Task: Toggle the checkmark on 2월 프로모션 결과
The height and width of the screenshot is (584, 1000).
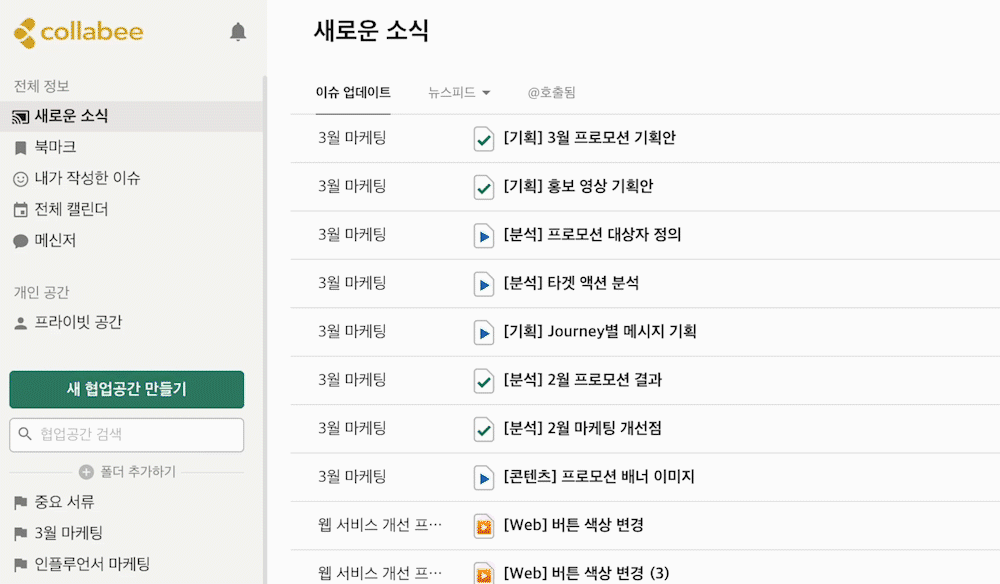Action: click(484, 381)
